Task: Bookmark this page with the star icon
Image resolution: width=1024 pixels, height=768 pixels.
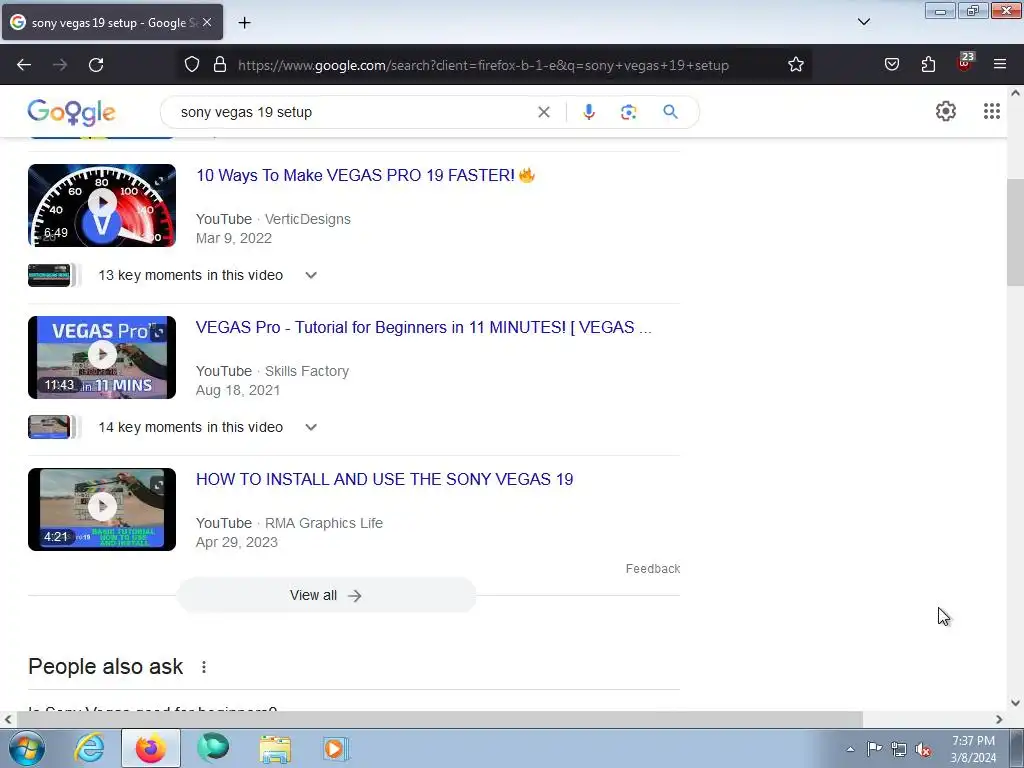Action: point(795,65)
